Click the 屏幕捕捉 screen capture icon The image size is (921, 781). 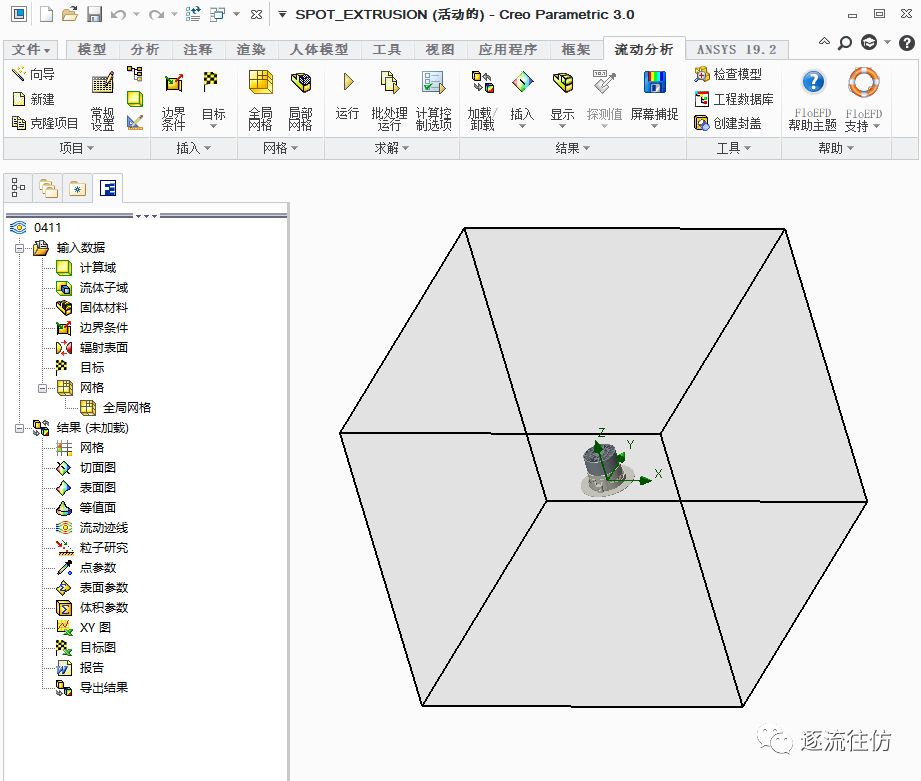tap(654, 99)
